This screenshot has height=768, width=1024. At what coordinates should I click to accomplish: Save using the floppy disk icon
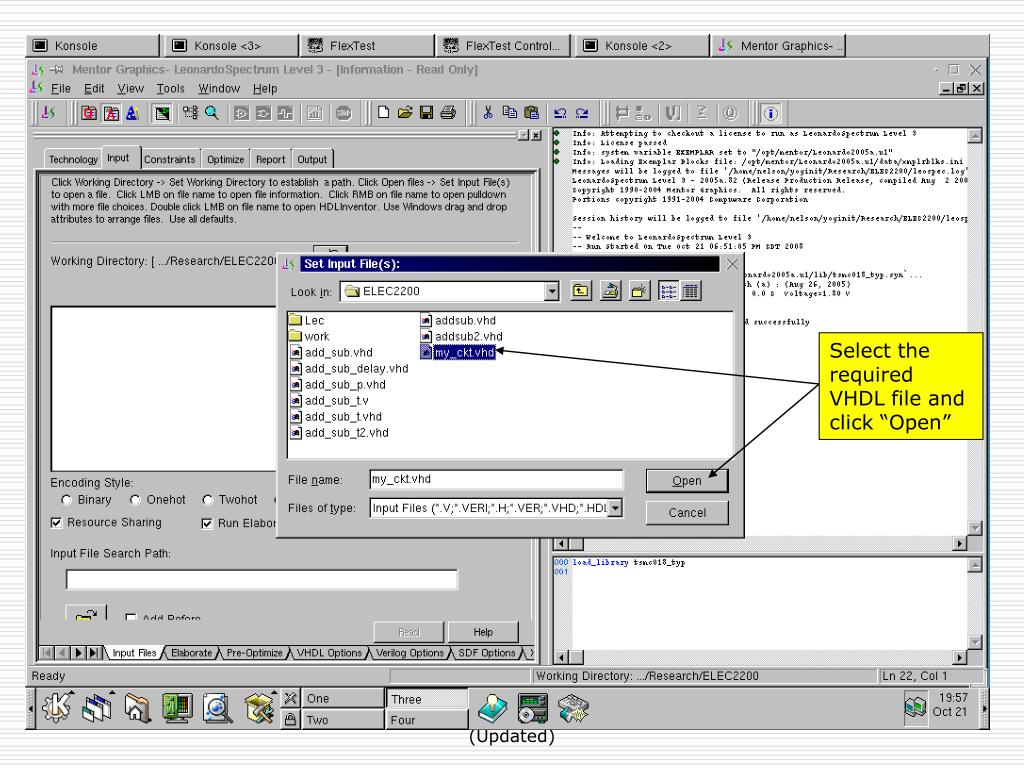(x=426, y=113)
